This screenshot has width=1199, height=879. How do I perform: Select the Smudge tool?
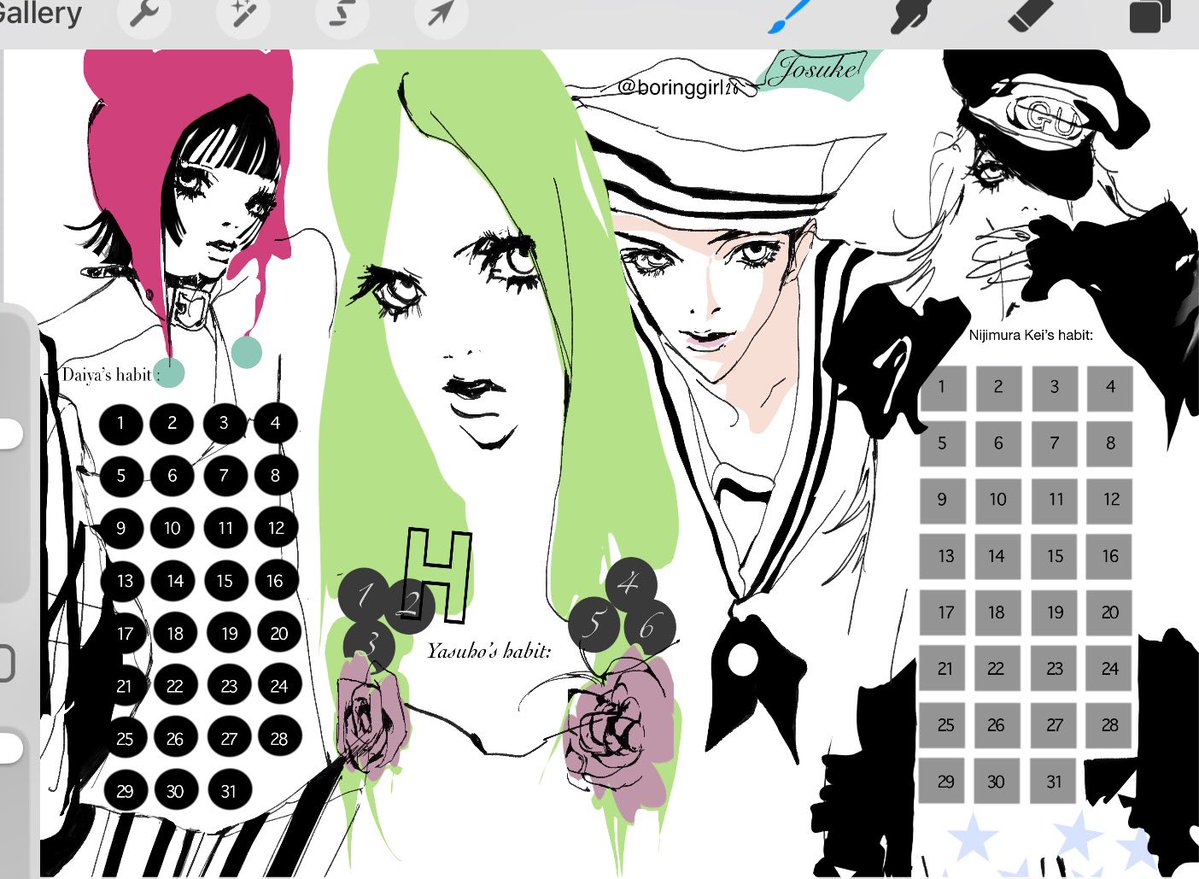click(910, 15)
